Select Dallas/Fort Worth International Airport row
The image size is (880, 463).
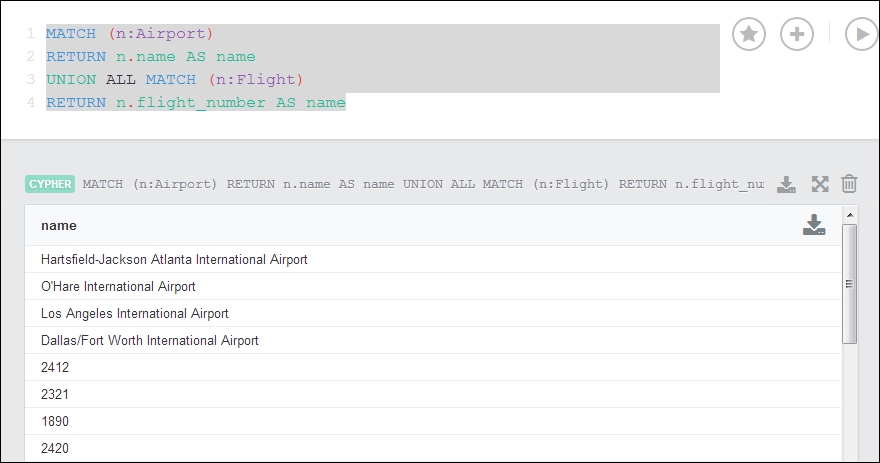click(433, 340)
